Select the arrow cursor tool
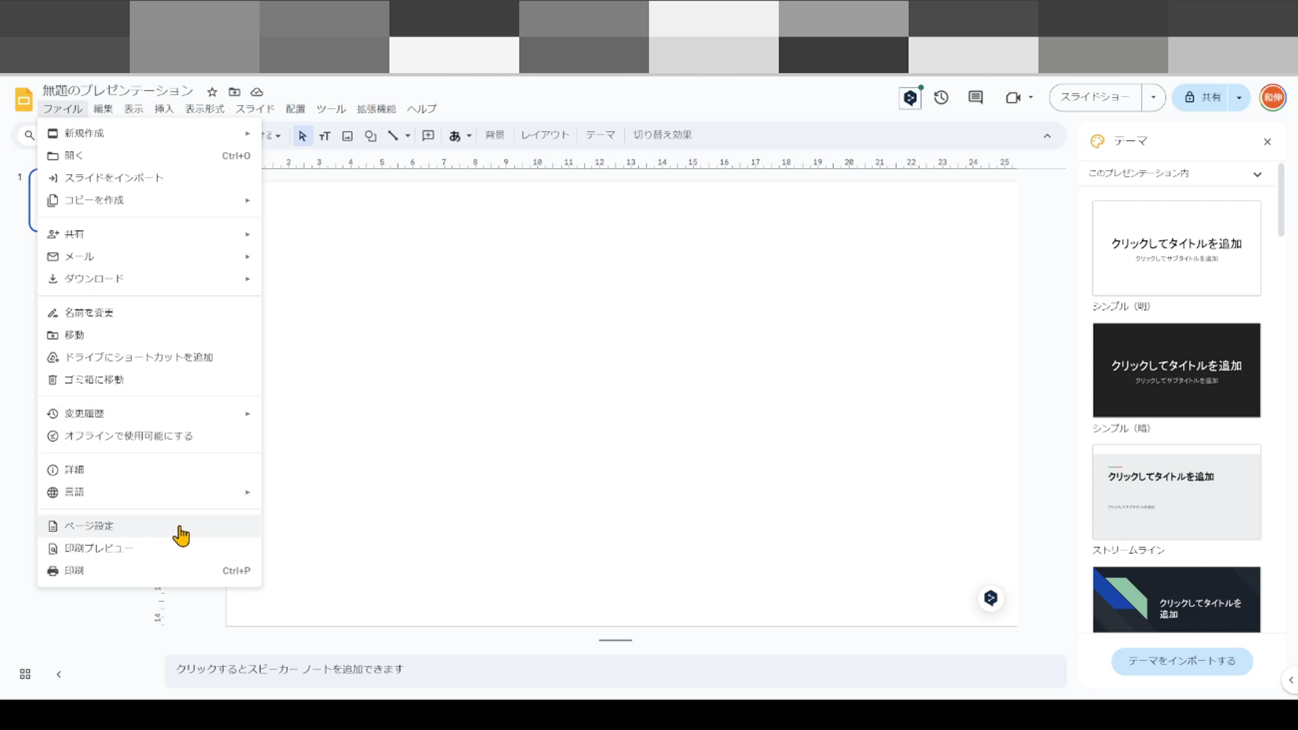This screenshot has height=730, width=1298. coord(302,135)
